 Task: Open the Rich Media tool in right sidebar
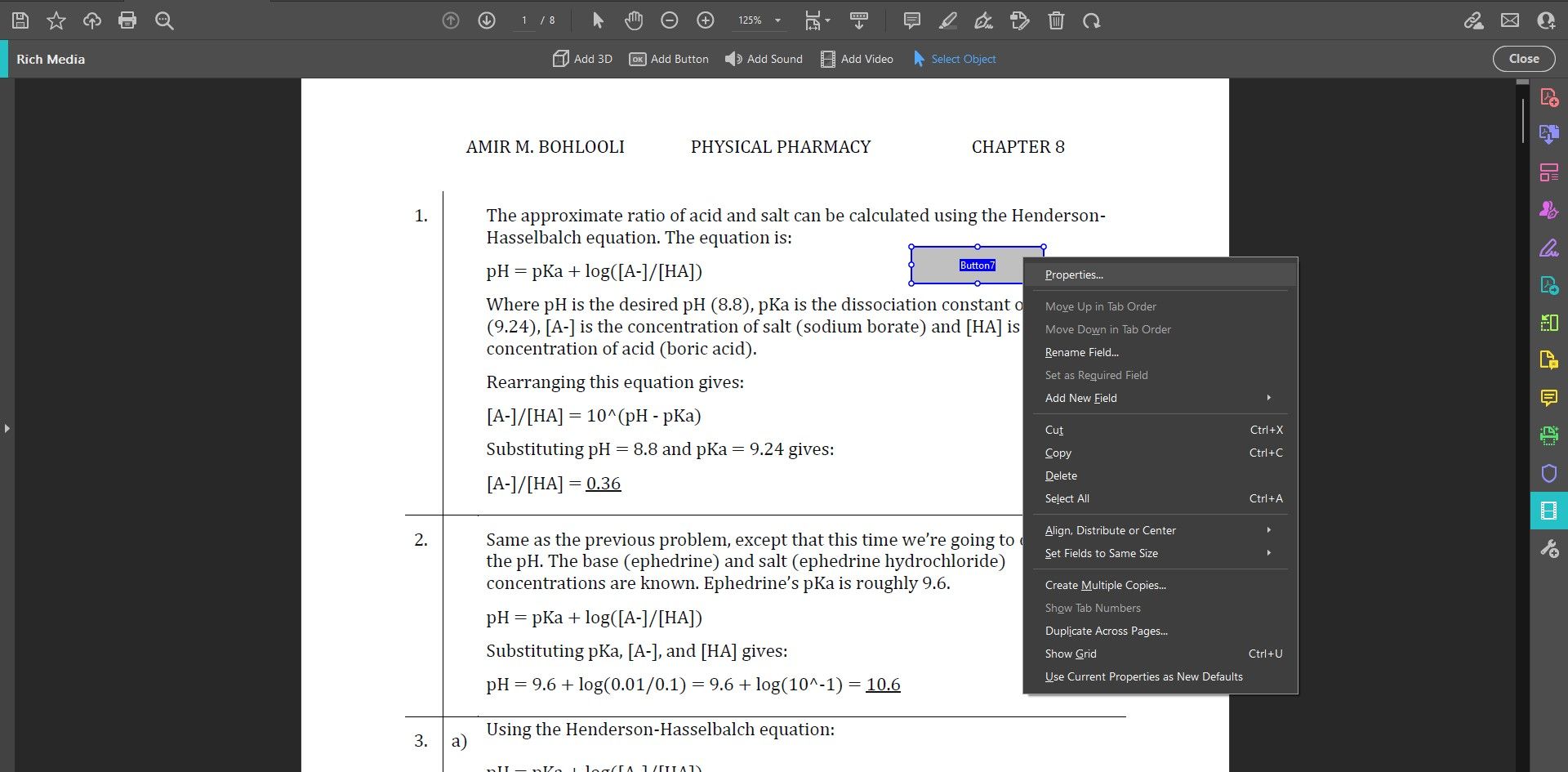pos(1548,511)
